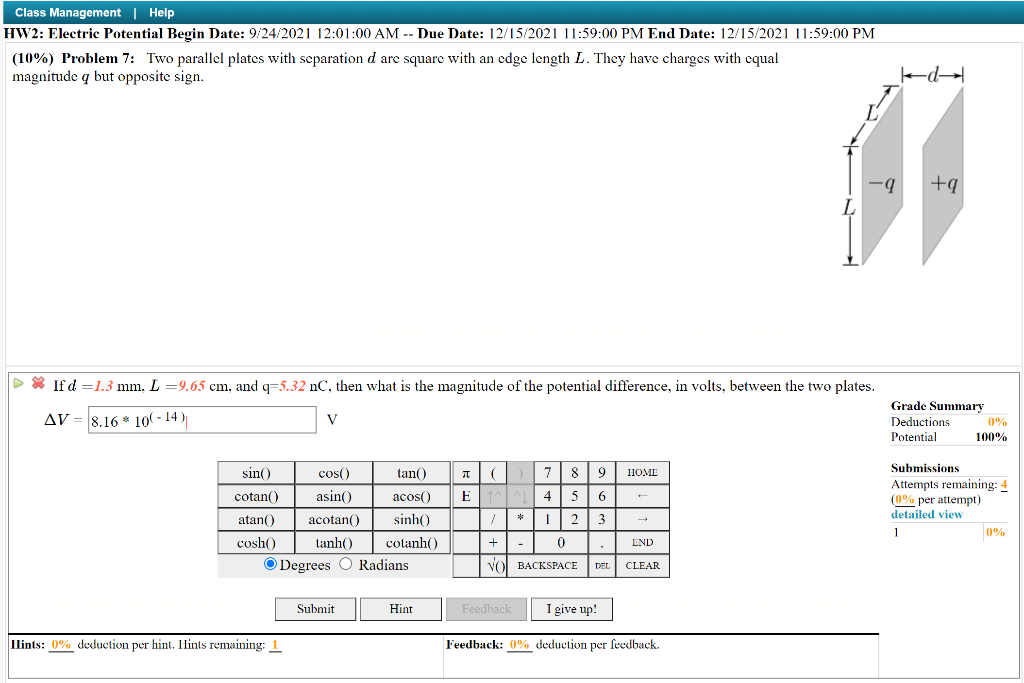1024x683 pixels.
Task: Open the Class Management menu
Action: 68,12
